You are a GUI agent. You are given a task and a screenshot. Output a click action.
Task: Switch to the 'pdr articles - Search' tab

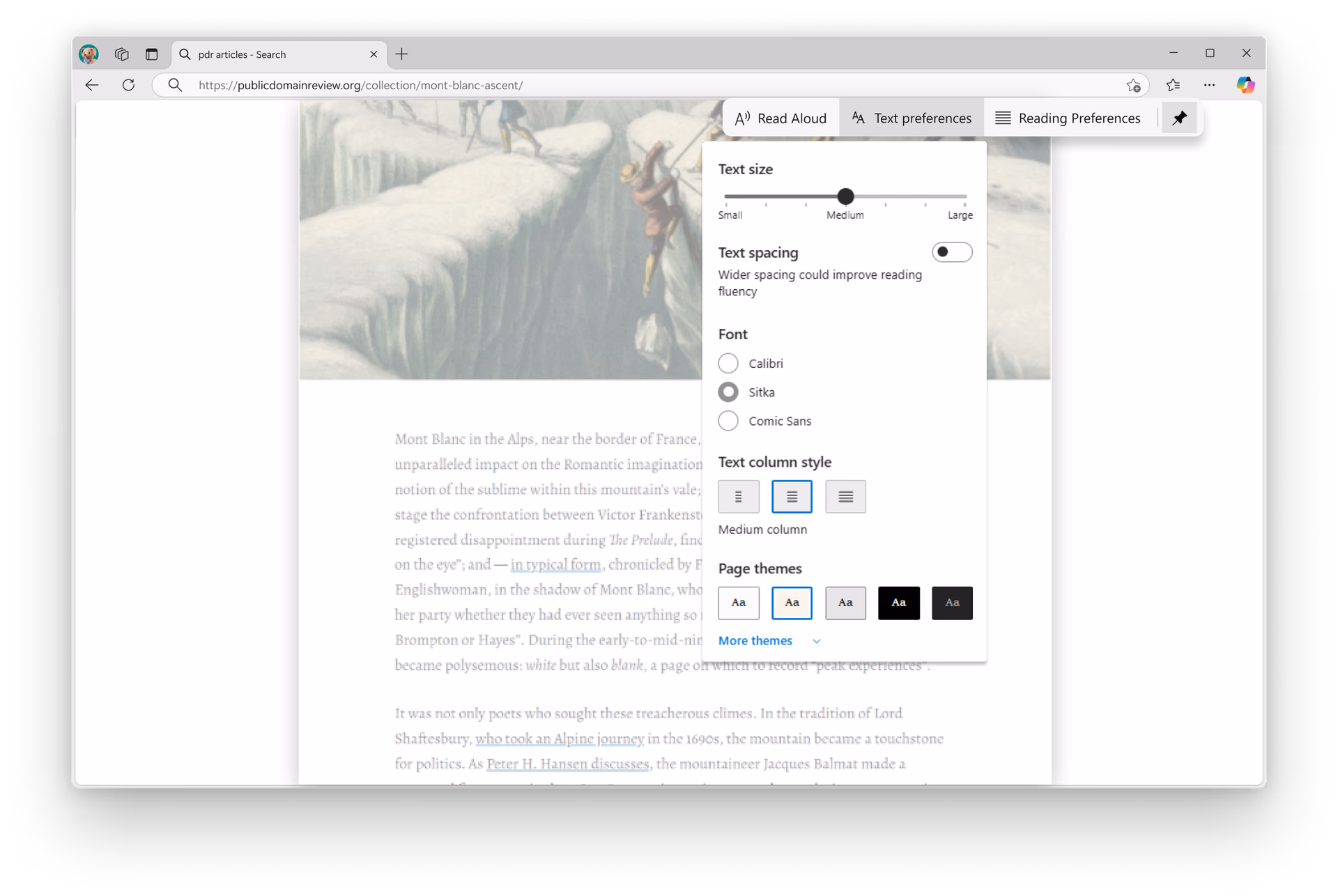coord(279,54)
